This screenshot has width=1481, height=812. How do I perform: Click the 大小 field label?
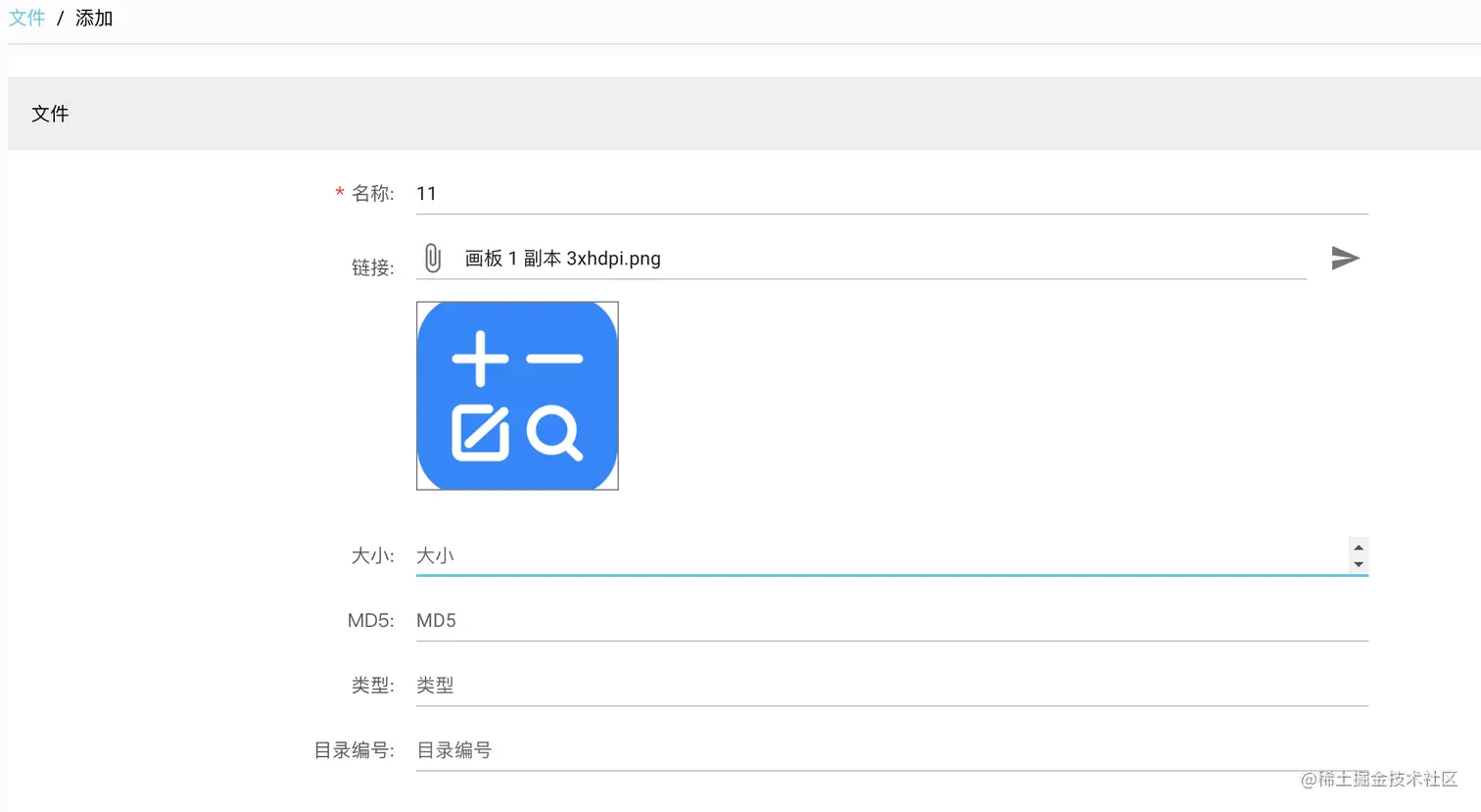372,556
